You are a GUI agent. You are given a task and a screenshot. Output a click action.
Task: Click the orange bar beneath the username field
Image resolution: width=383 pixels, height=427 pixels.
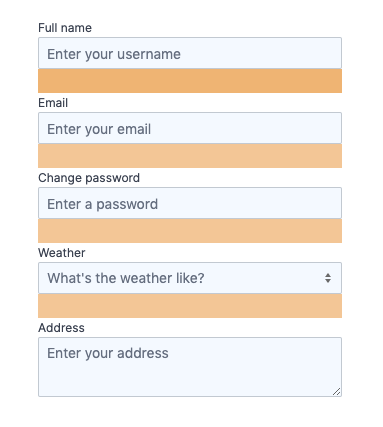[190, 81]
